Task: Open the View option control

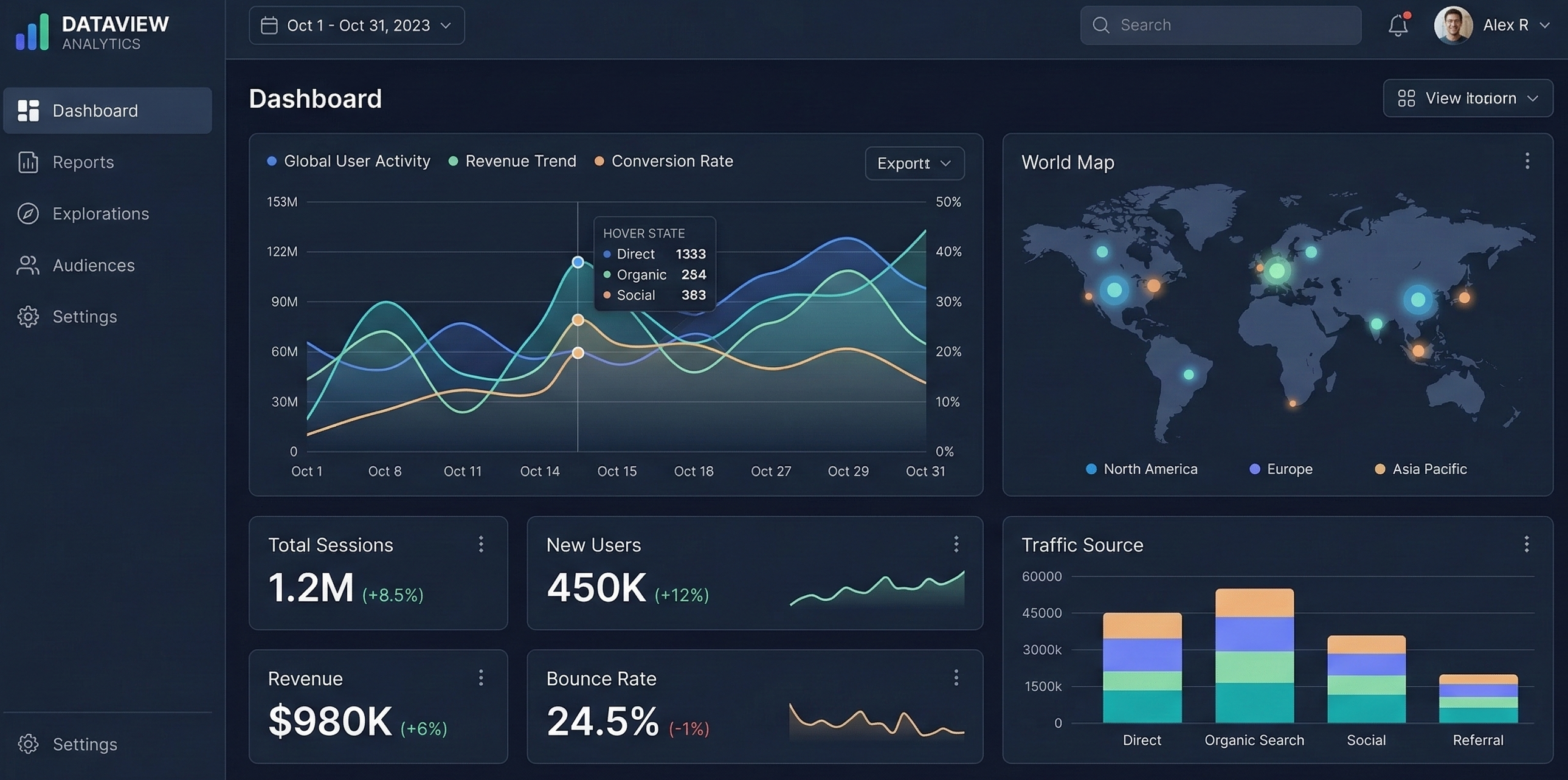Action: pos(1468,98)
